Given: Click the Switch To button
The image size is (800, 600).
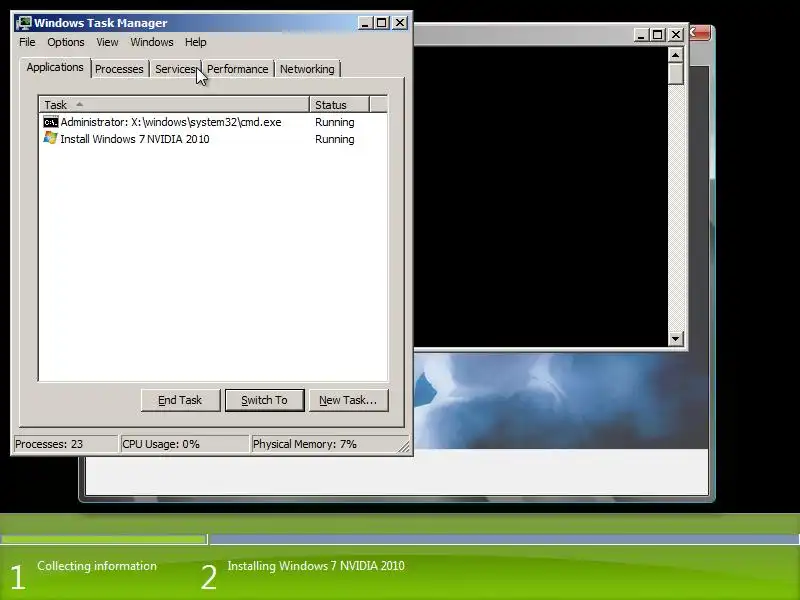Looking at the screenshot, I should (264, 400).
